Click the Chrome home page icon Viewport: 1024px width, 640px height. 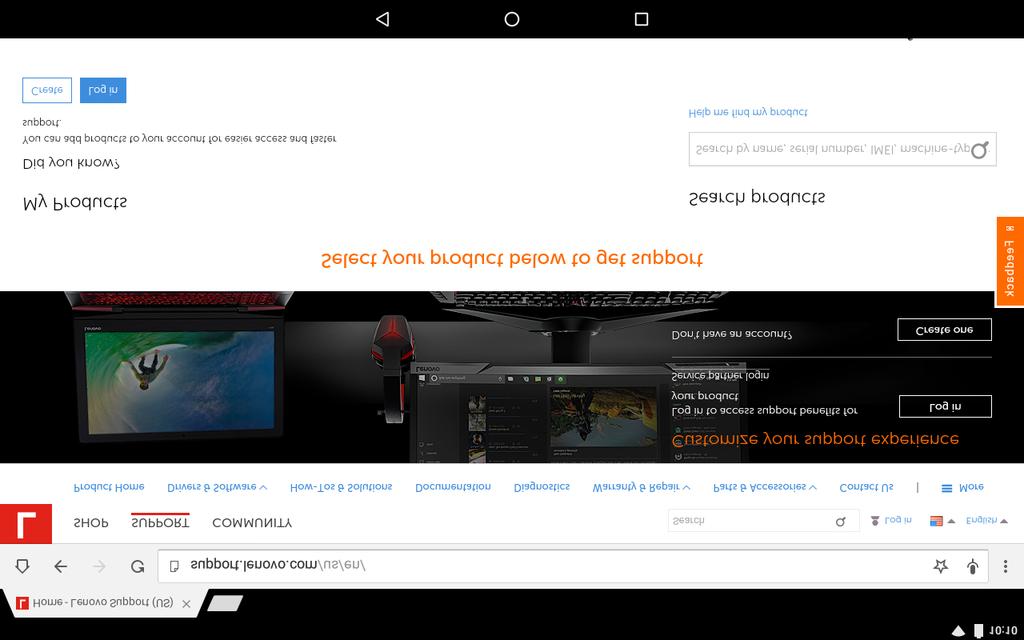click(x=22, y=566)
